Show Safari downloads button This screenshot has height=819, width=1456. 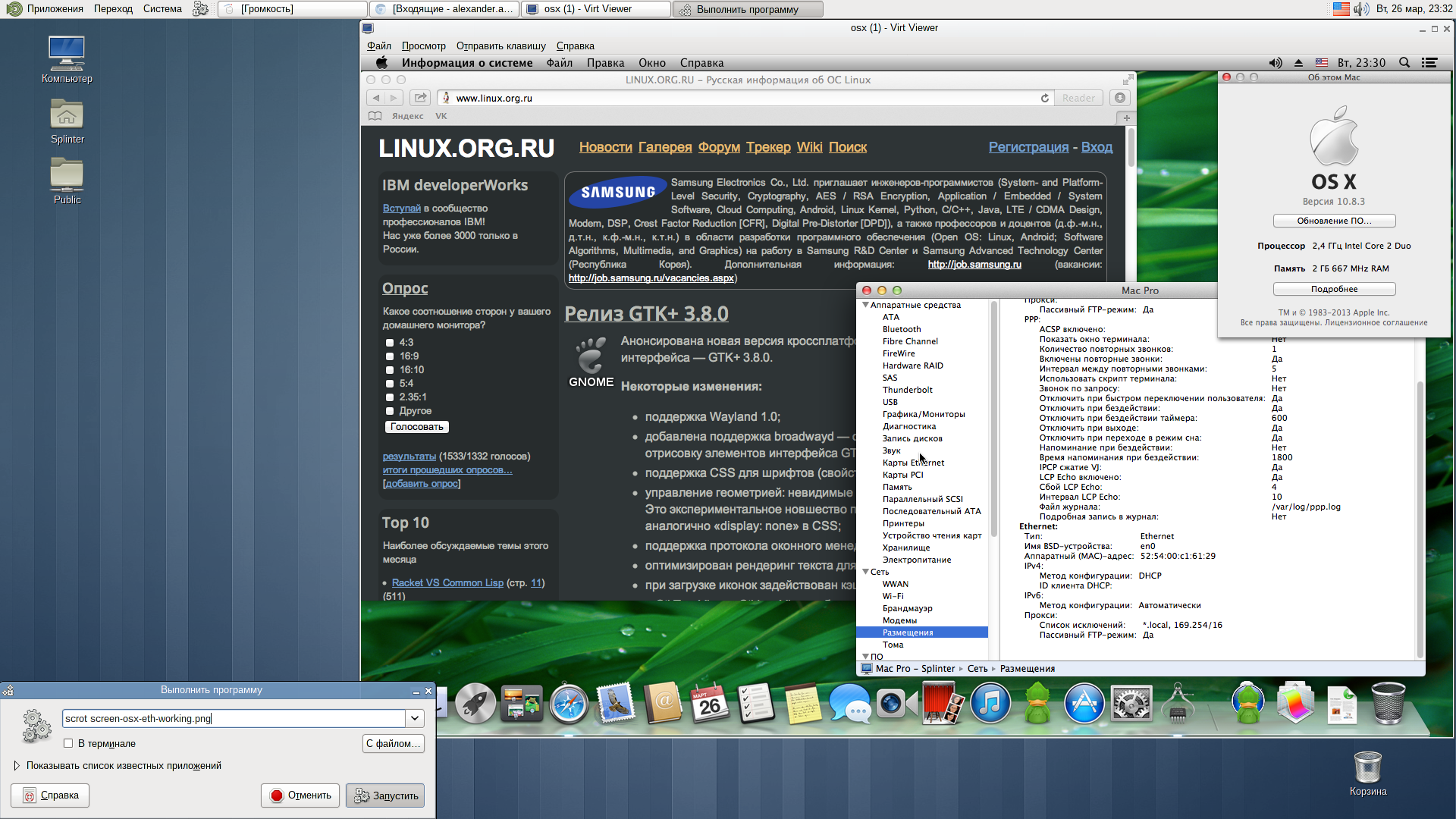point(1120,98)
